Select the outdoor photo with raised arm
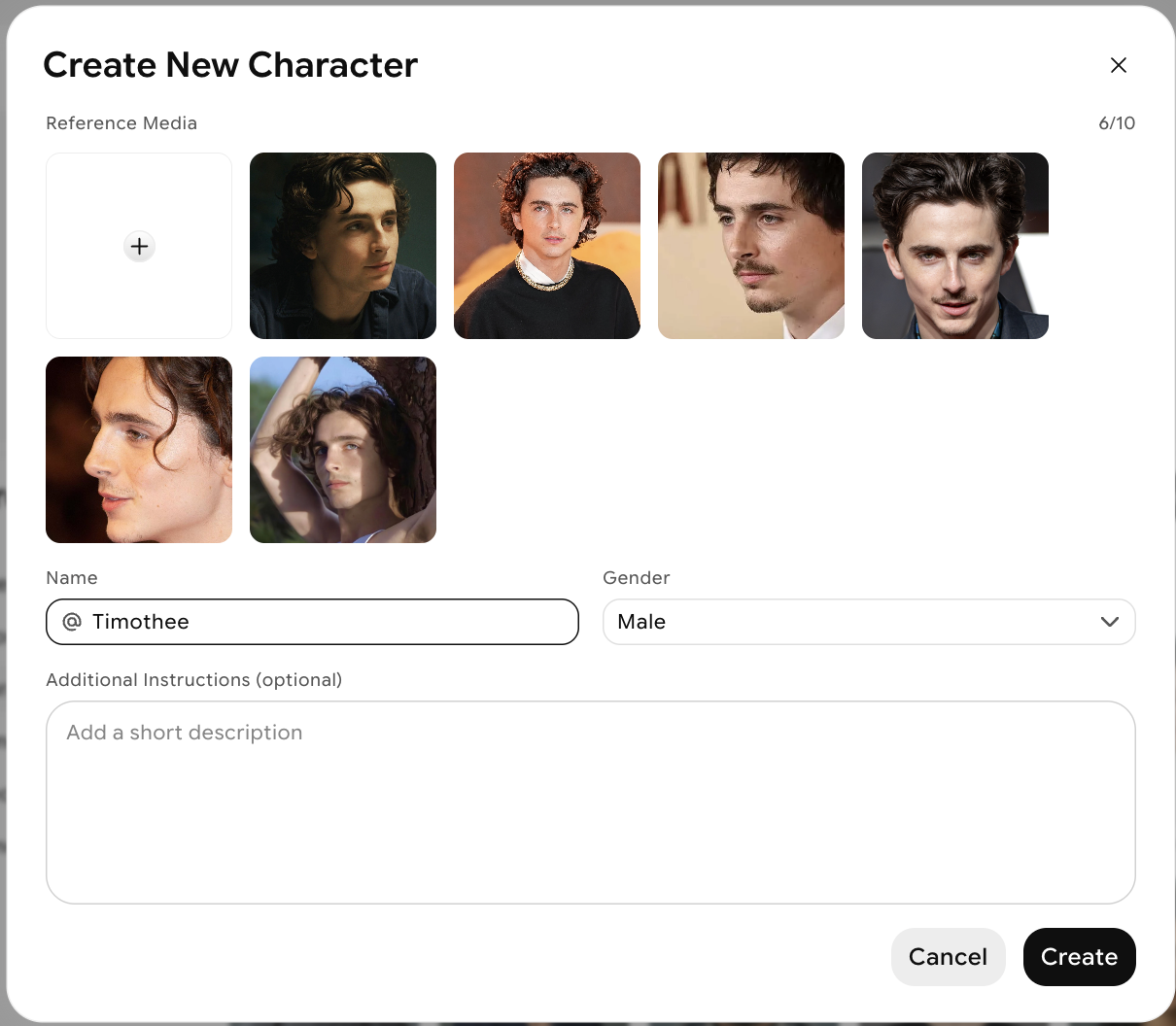The height and width of the screenshot is (1026, 1176). point(343,450)
